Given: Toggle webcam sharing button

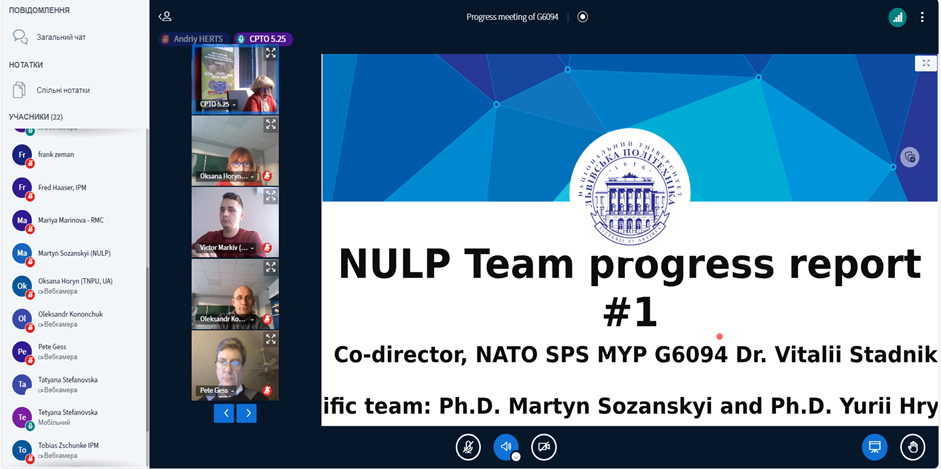Looking at the screenshot, I should [x=544, y=447].
